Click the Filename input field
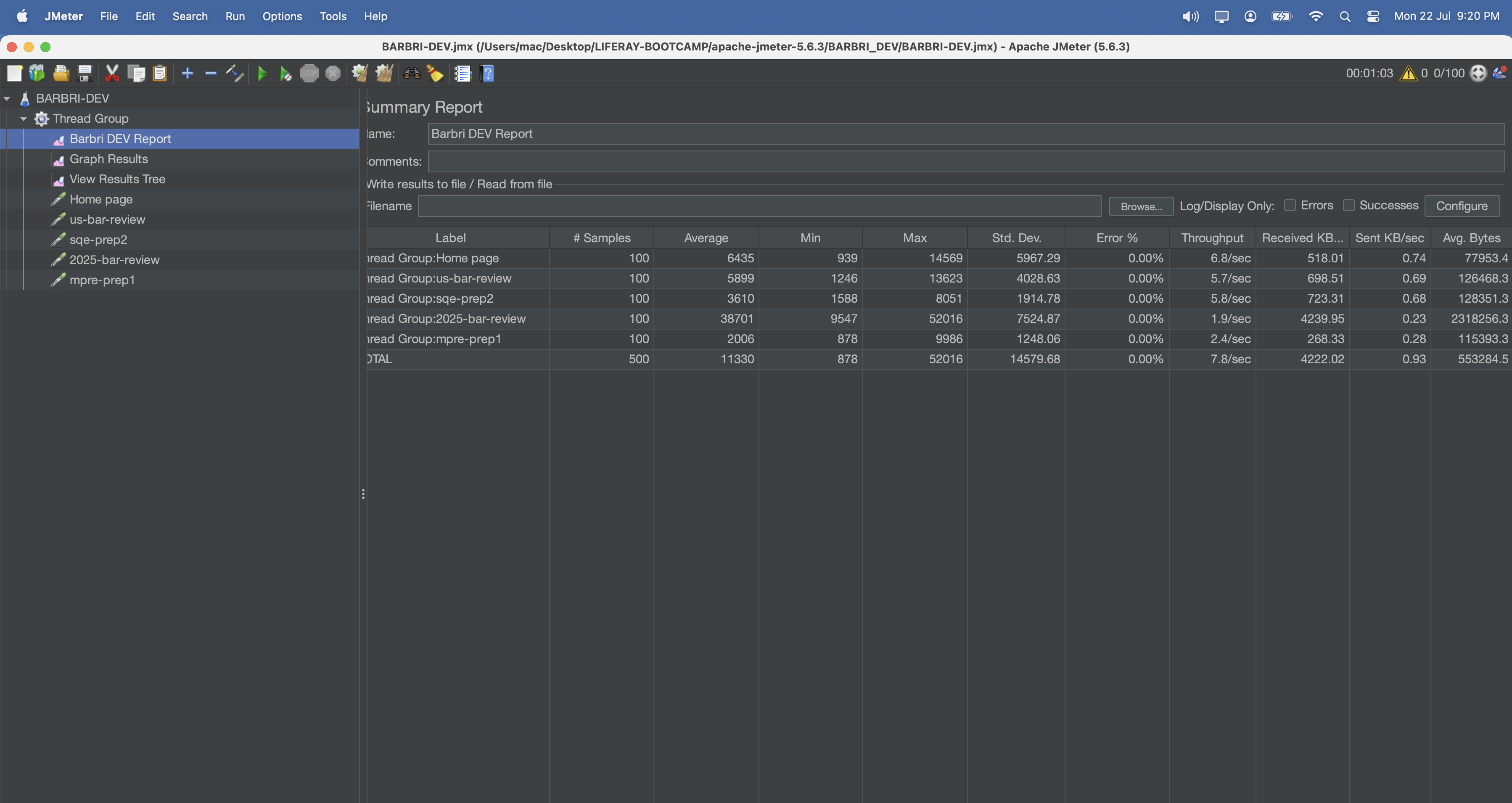 (759, 206)
